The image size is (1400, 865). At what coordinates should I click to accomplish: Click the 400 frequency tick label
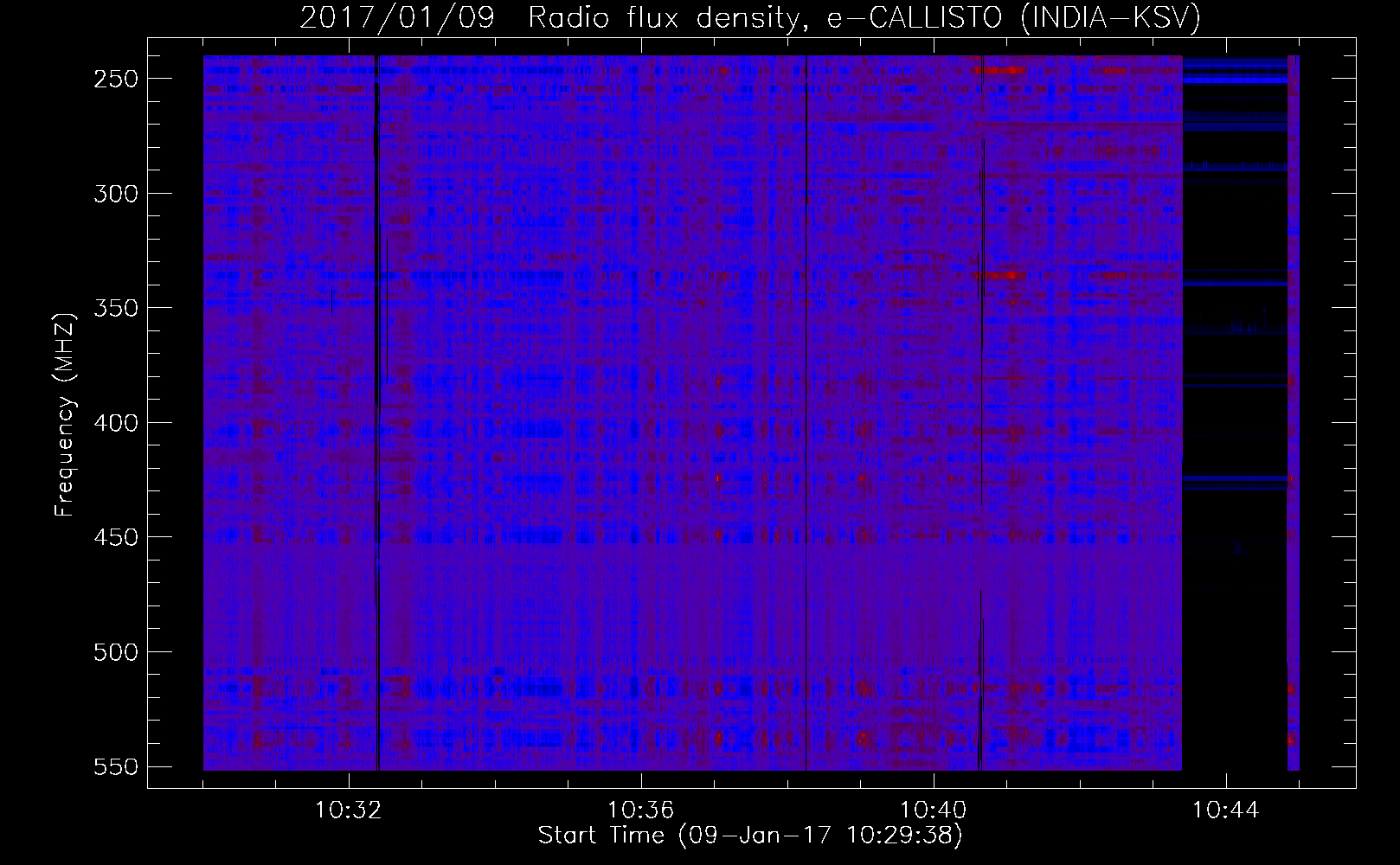[116, 423]
